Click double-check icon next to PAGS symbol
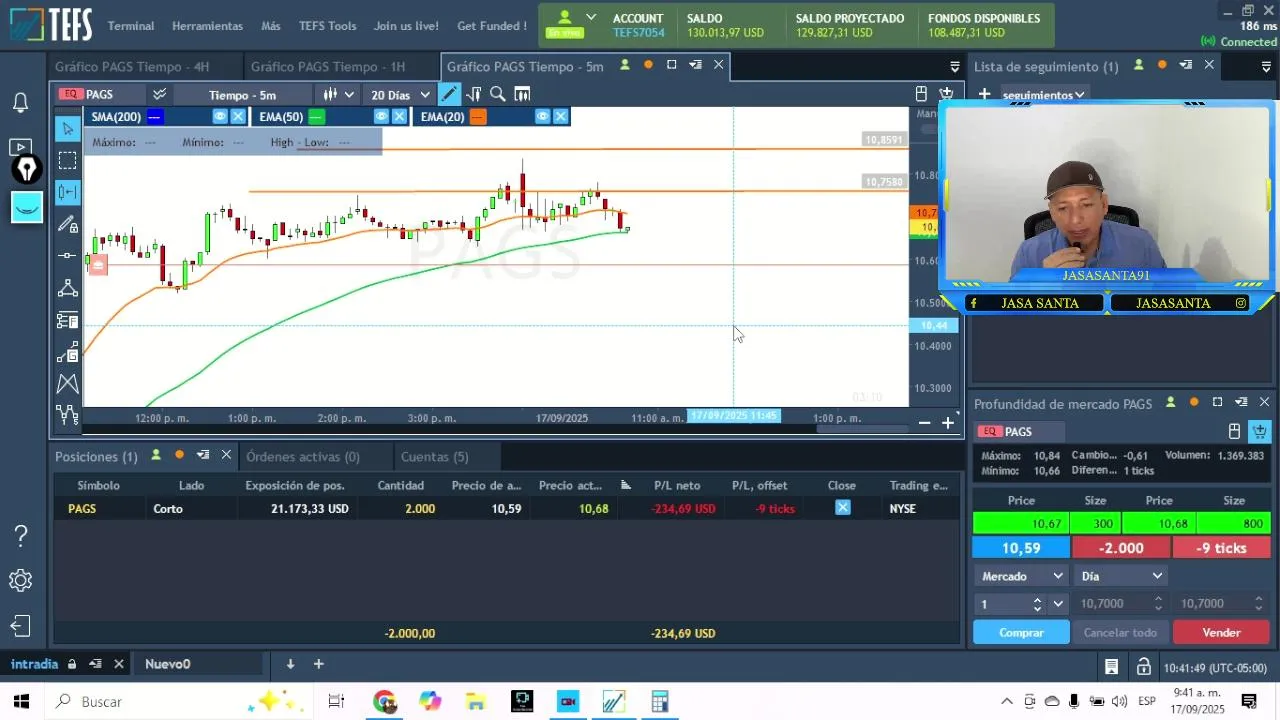Viewport: 1280px width, 720px height. click(x=159, y=94)
